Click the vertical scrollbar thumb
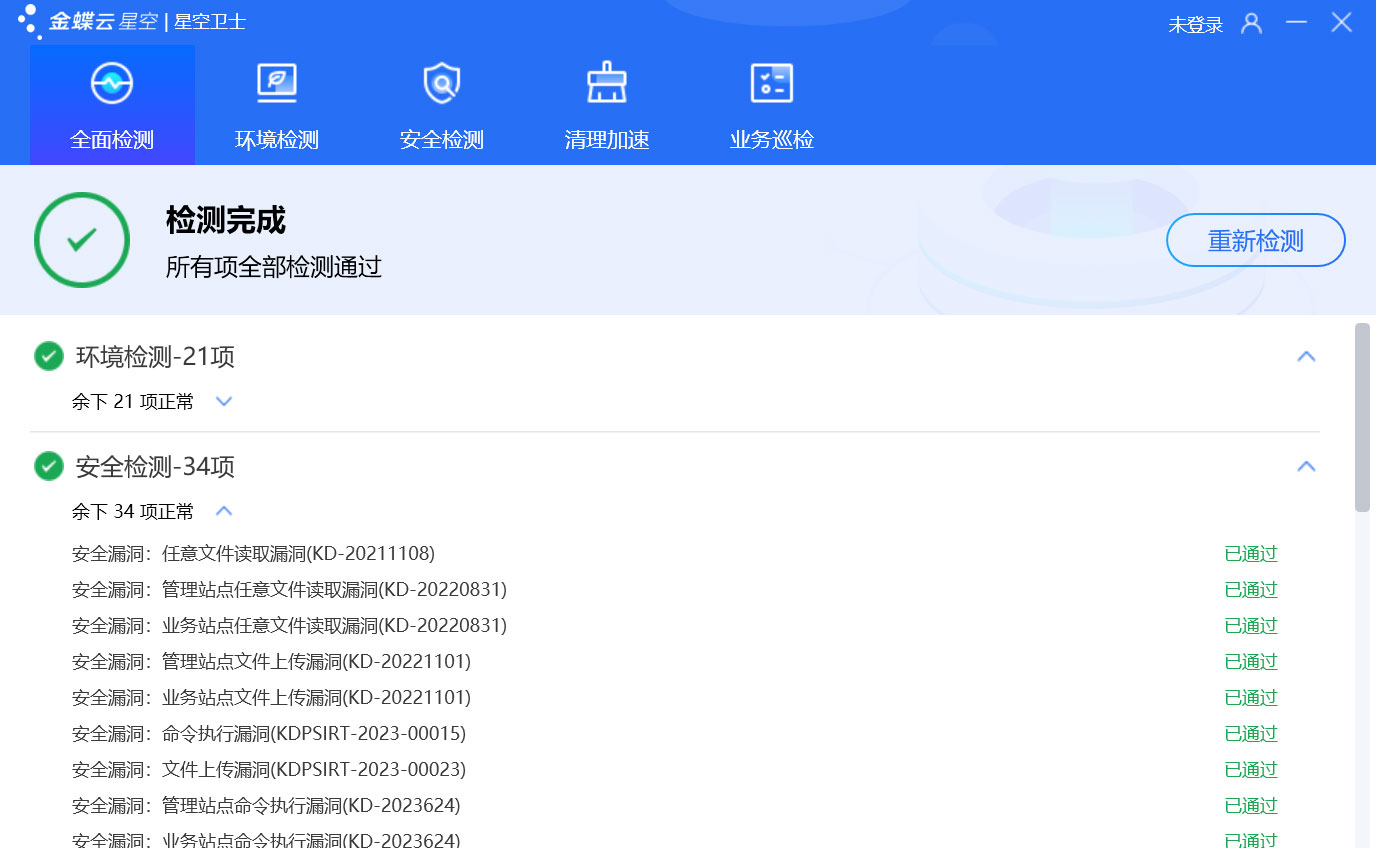1376x848 pixels. coord(1362,417)
